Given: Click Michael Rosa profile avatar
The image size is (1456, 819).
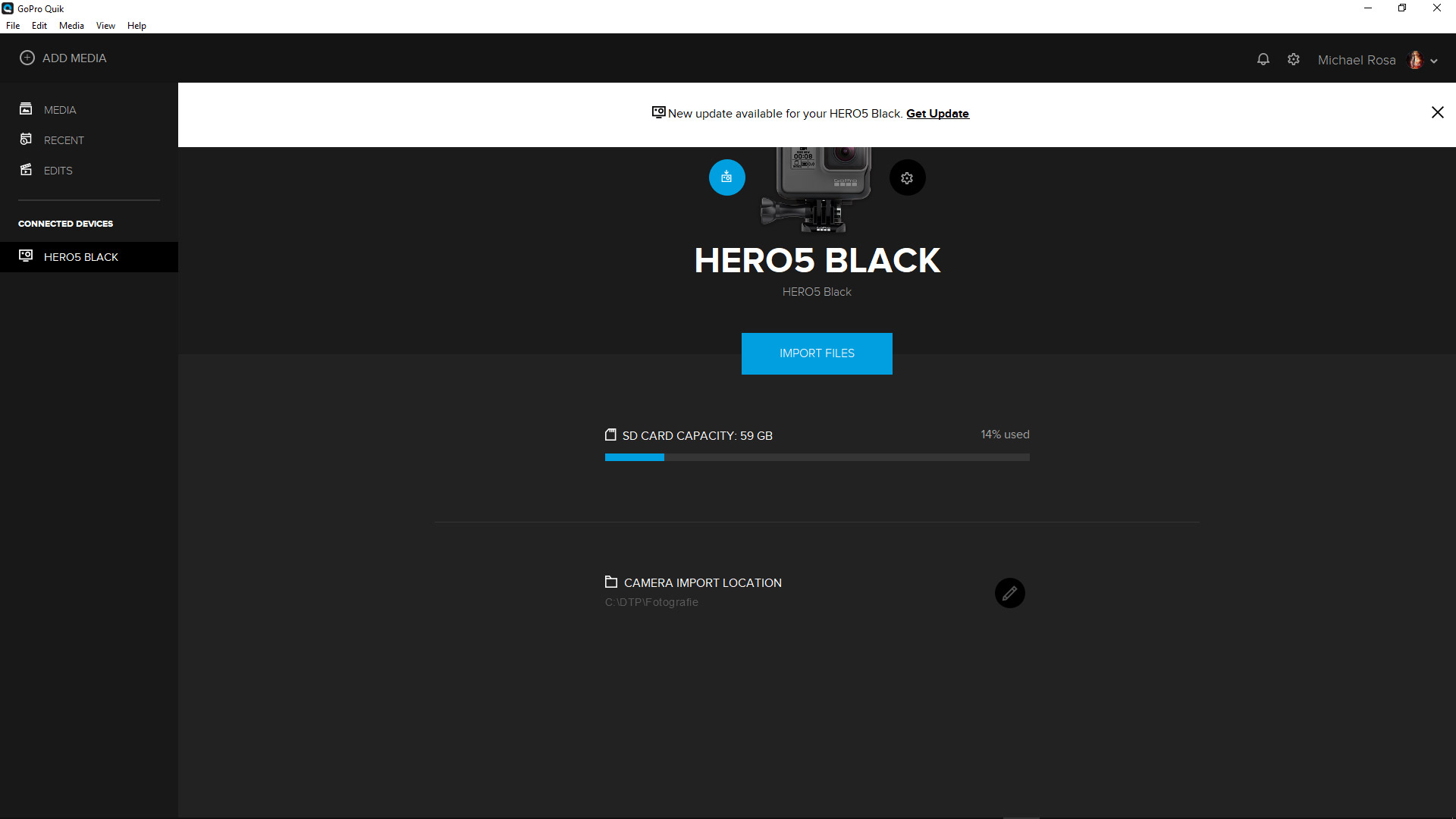Looking at the screenshot, I should (x=1415, y=60).
